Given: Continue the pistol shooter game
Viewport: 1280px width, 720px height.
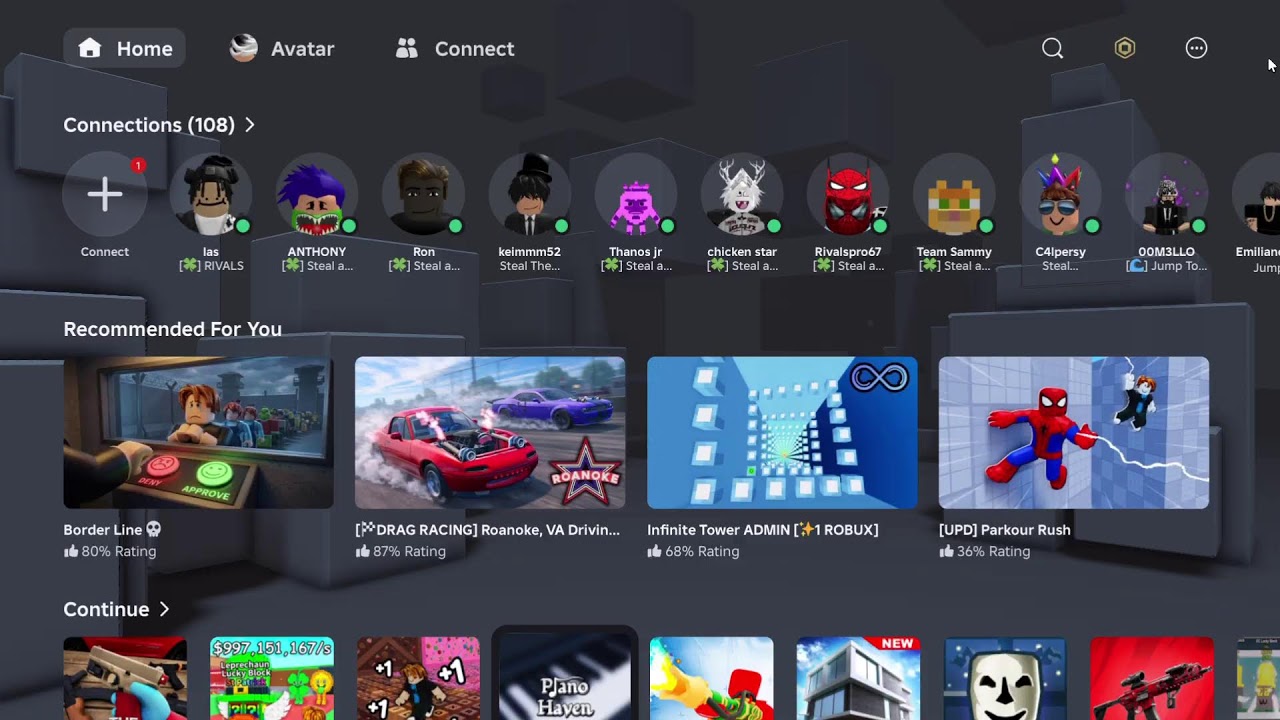Looking at the screenshot, I should 125,678.
